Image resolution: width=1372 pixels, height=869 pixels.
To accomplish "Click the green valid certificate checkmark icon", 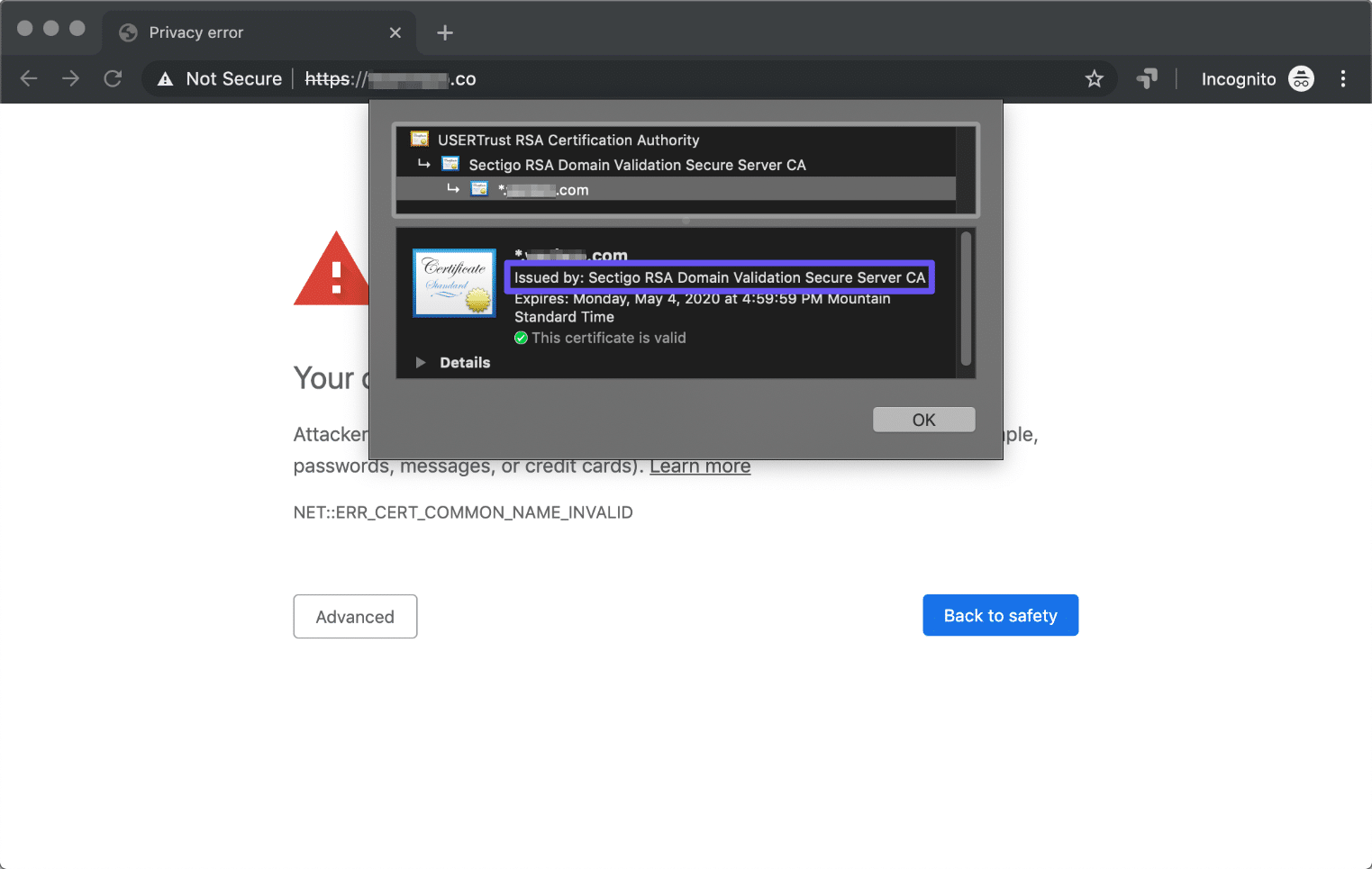I will coord(521,338).
